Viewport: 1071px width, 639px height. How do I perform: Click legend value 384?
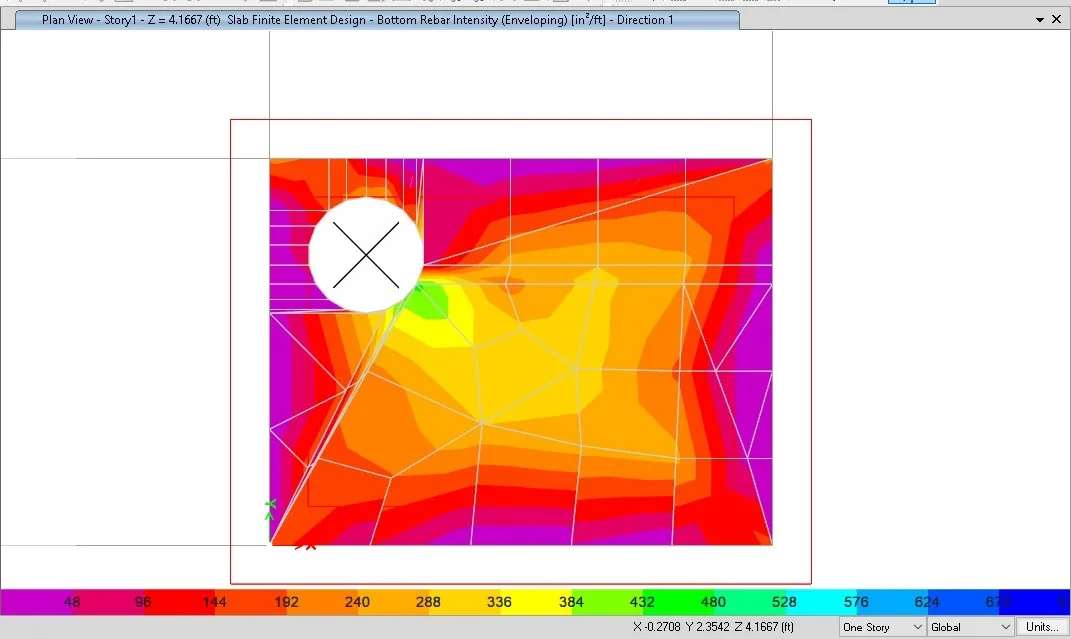571,602
